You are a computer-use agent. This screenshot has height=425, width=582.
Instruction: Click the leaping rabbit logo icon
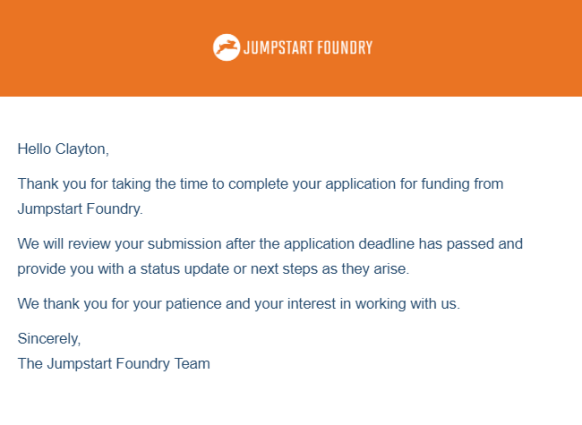pos(226,48)
